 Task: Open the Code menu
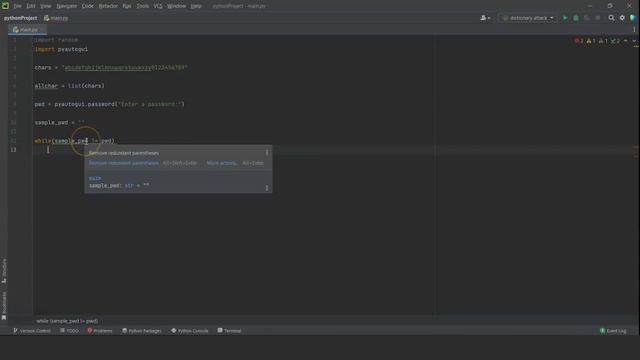point(88,6)
